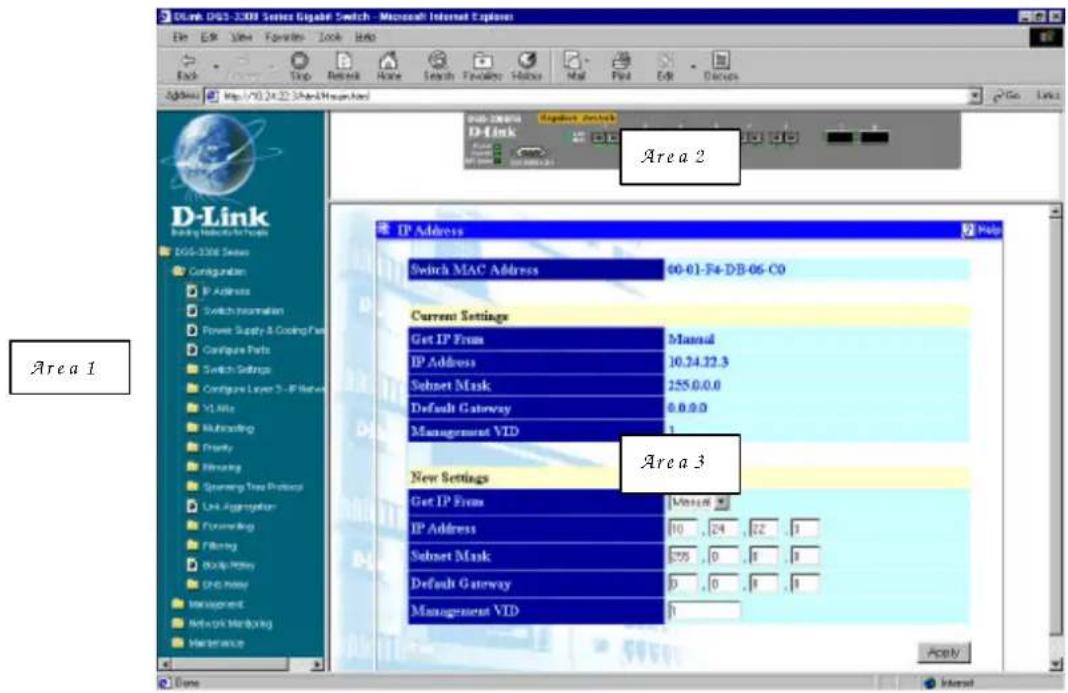Expand the Maintenance folder
Image resolution: width=1068 pixels, height=693 pixels.
pos(208,643)
